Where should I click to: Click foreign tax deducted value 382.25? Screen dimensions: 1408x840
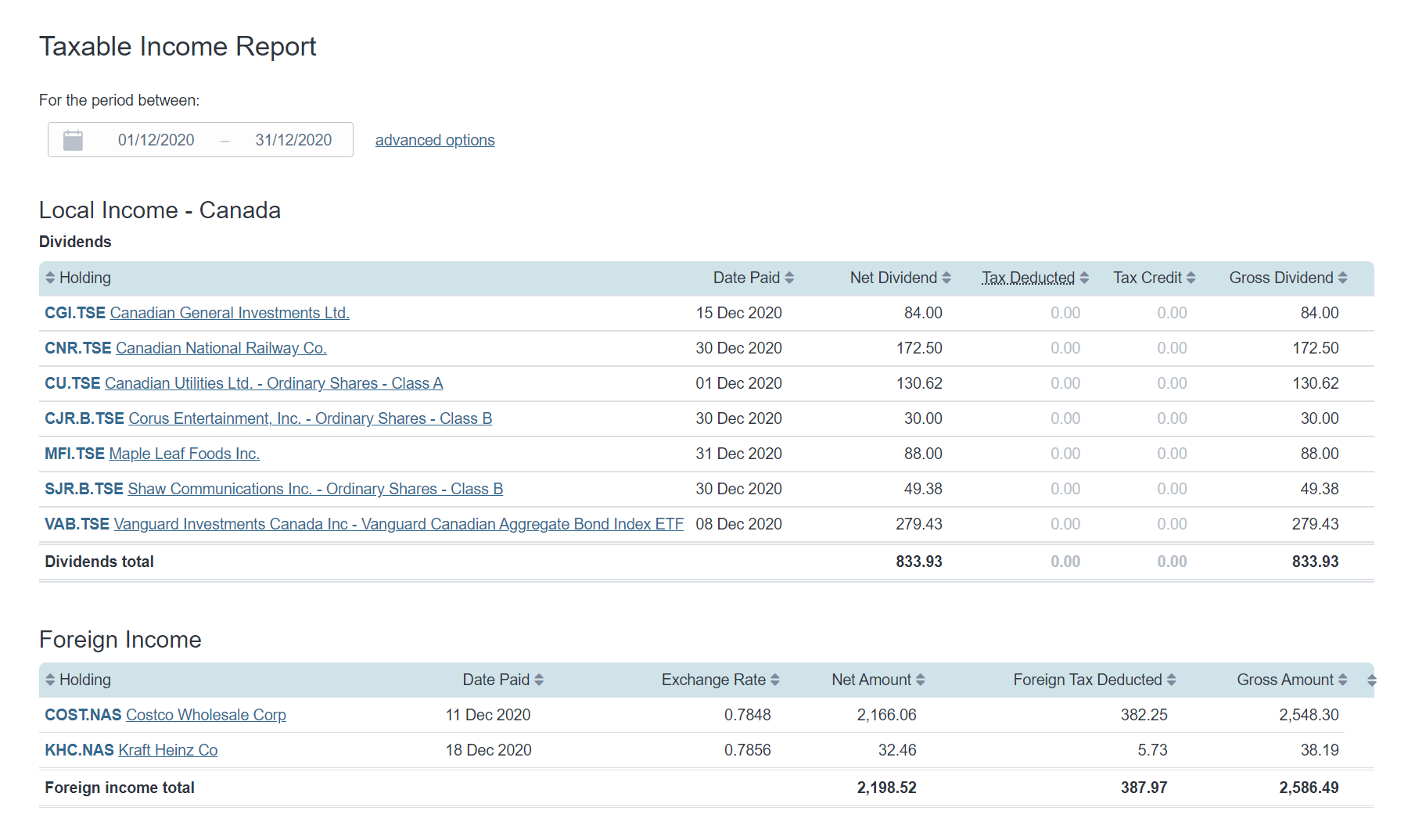1144,715
